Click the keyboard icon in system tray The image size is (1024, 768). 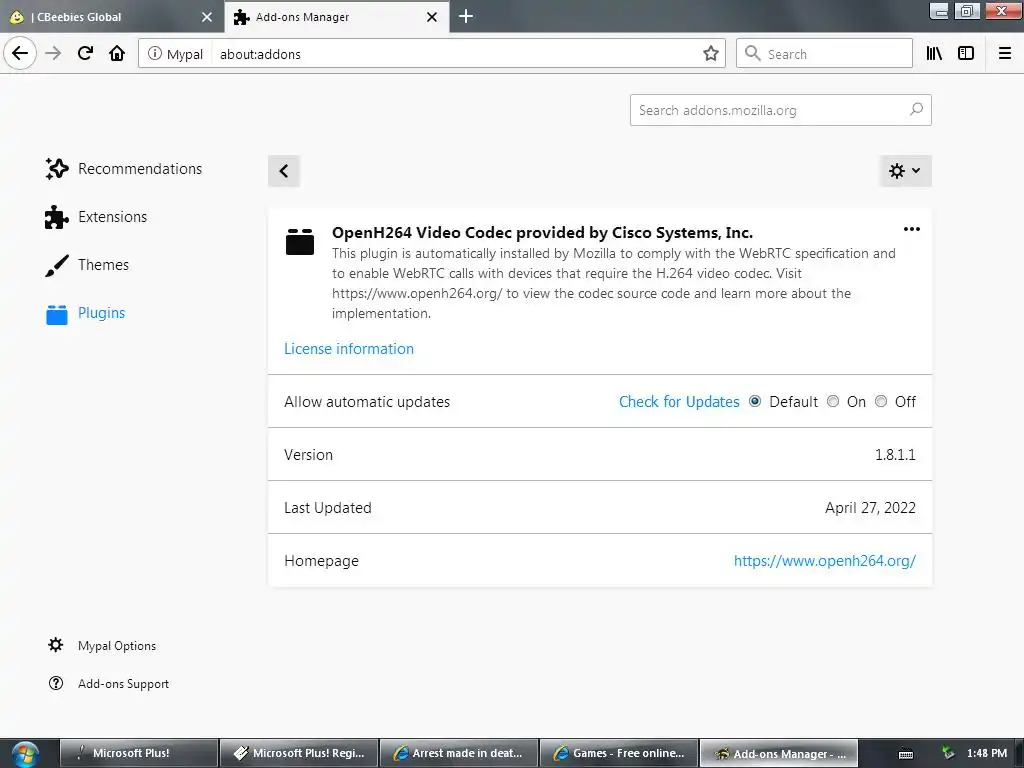coord(906,754)
